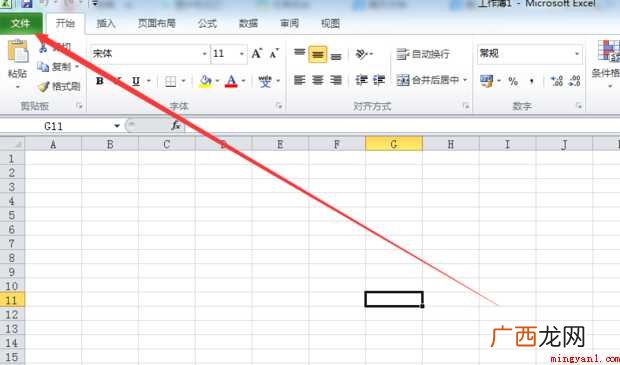
Task: Open the font color dropdown arrow
Action: [x=244, y=81]
